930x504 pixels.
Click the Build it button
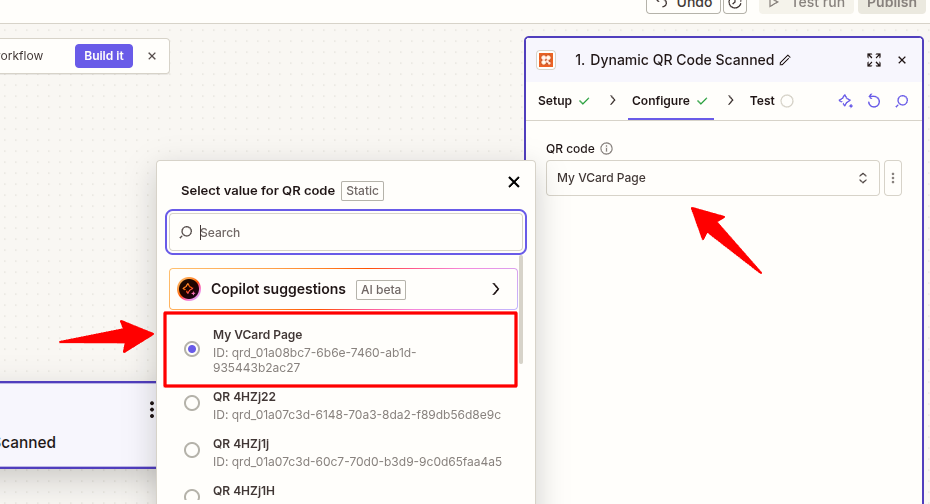click(104, 56)
